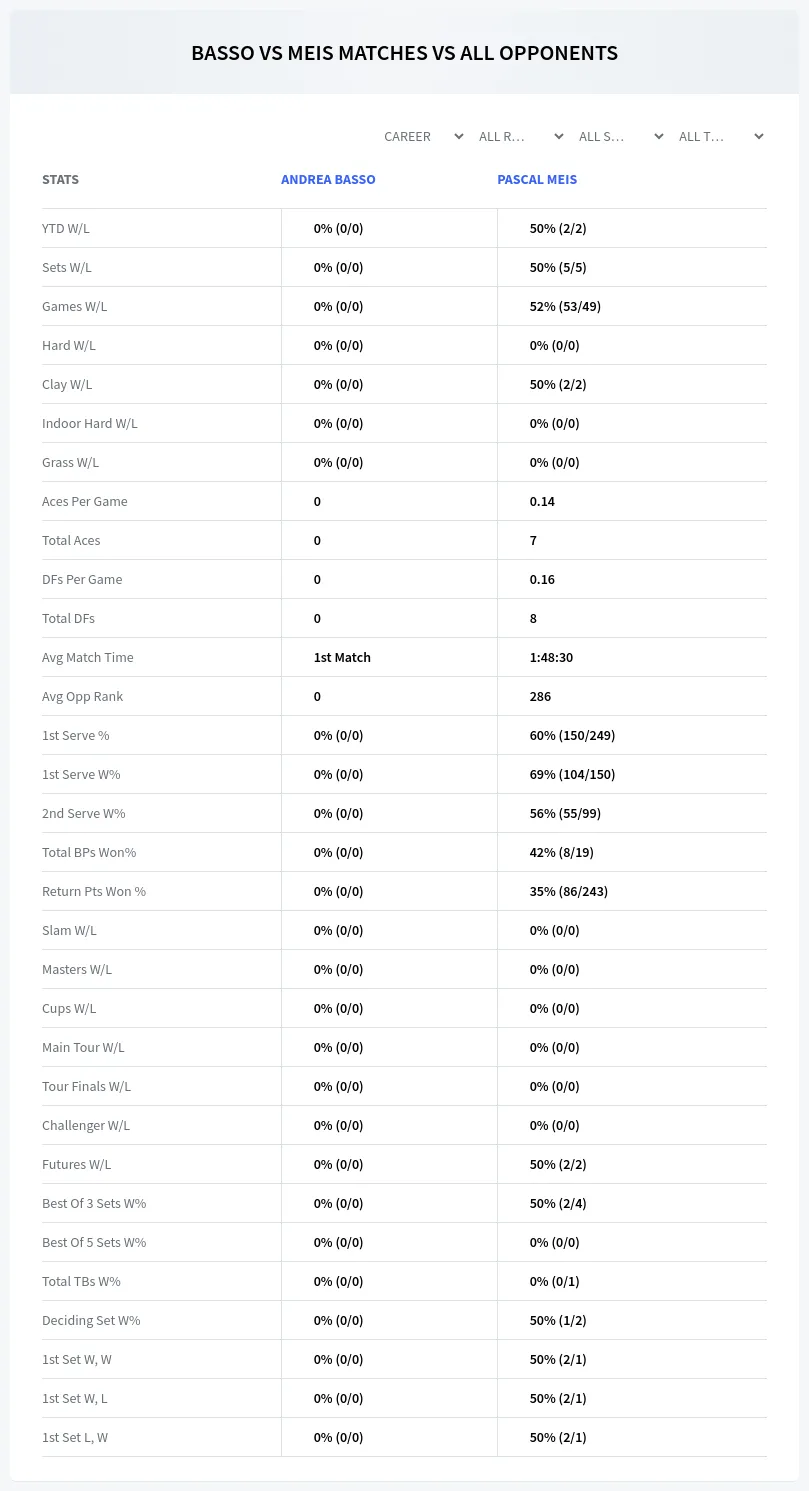Screen dimensions: 809x1491
Task: Expand the ALL R... filter dropdown
Action: pos(521,136)
